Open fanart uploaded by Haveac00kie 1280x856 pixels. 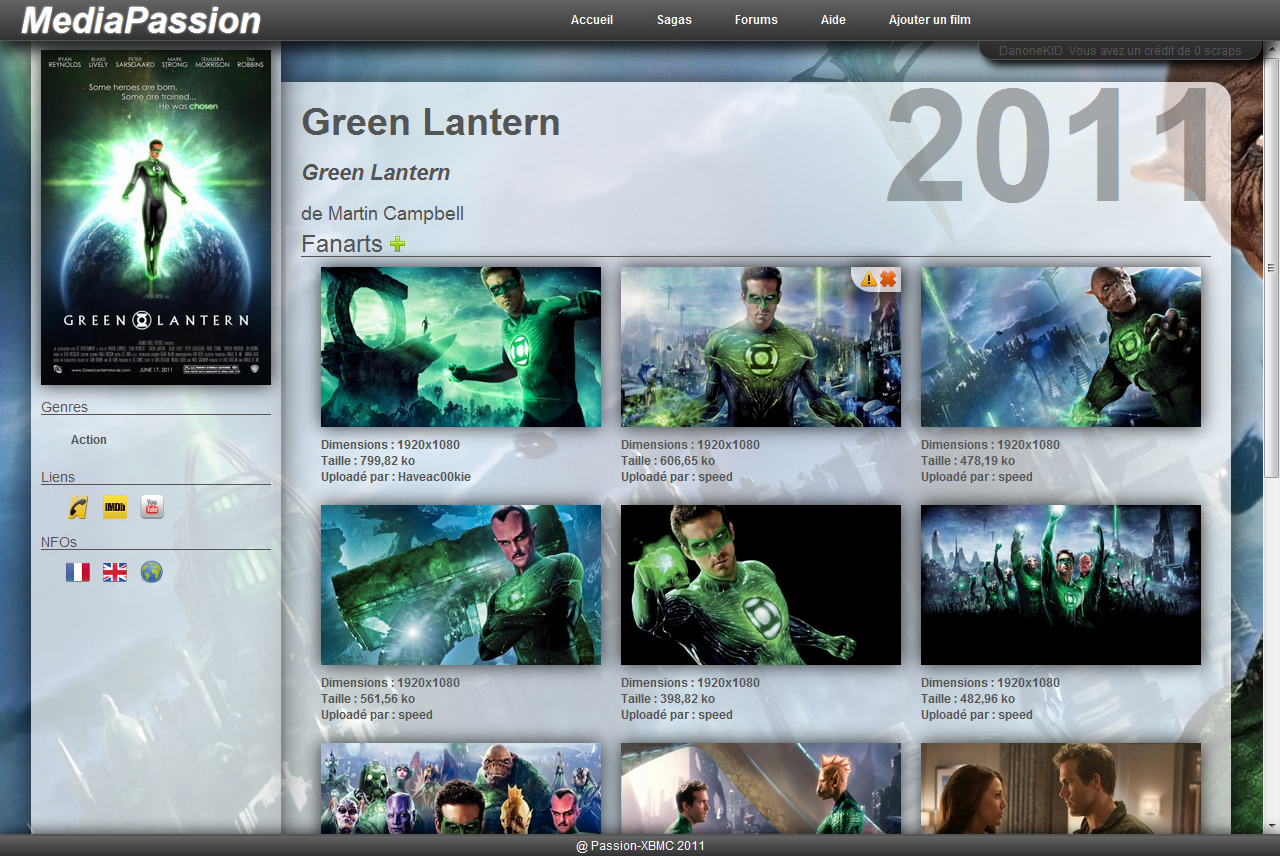(461, 347)
